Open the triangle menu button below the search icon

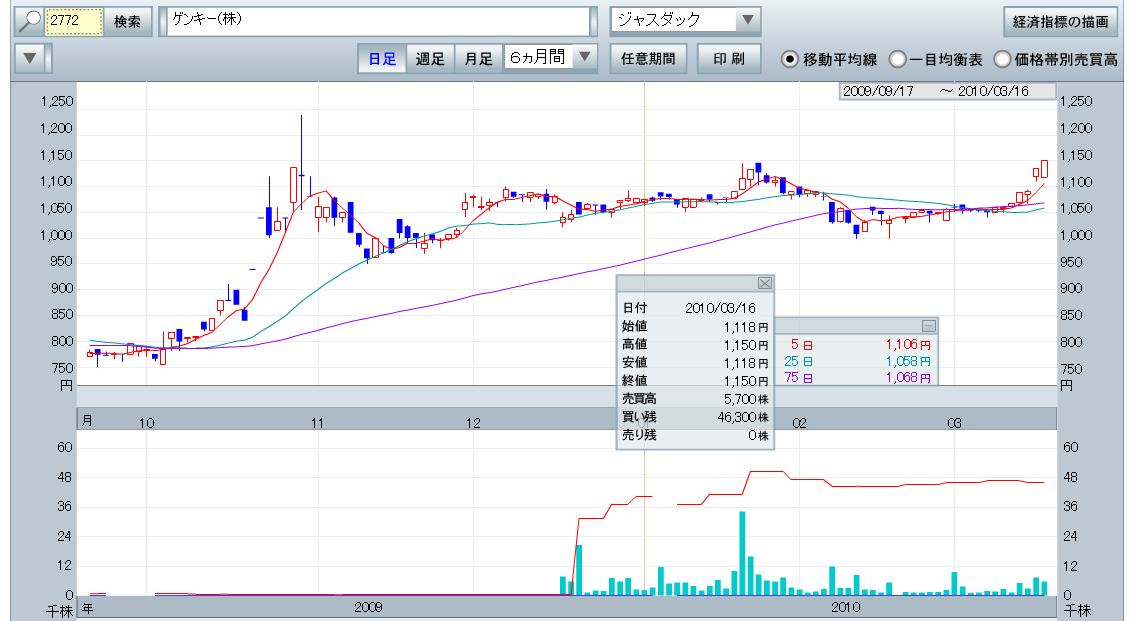coord(31,59)
